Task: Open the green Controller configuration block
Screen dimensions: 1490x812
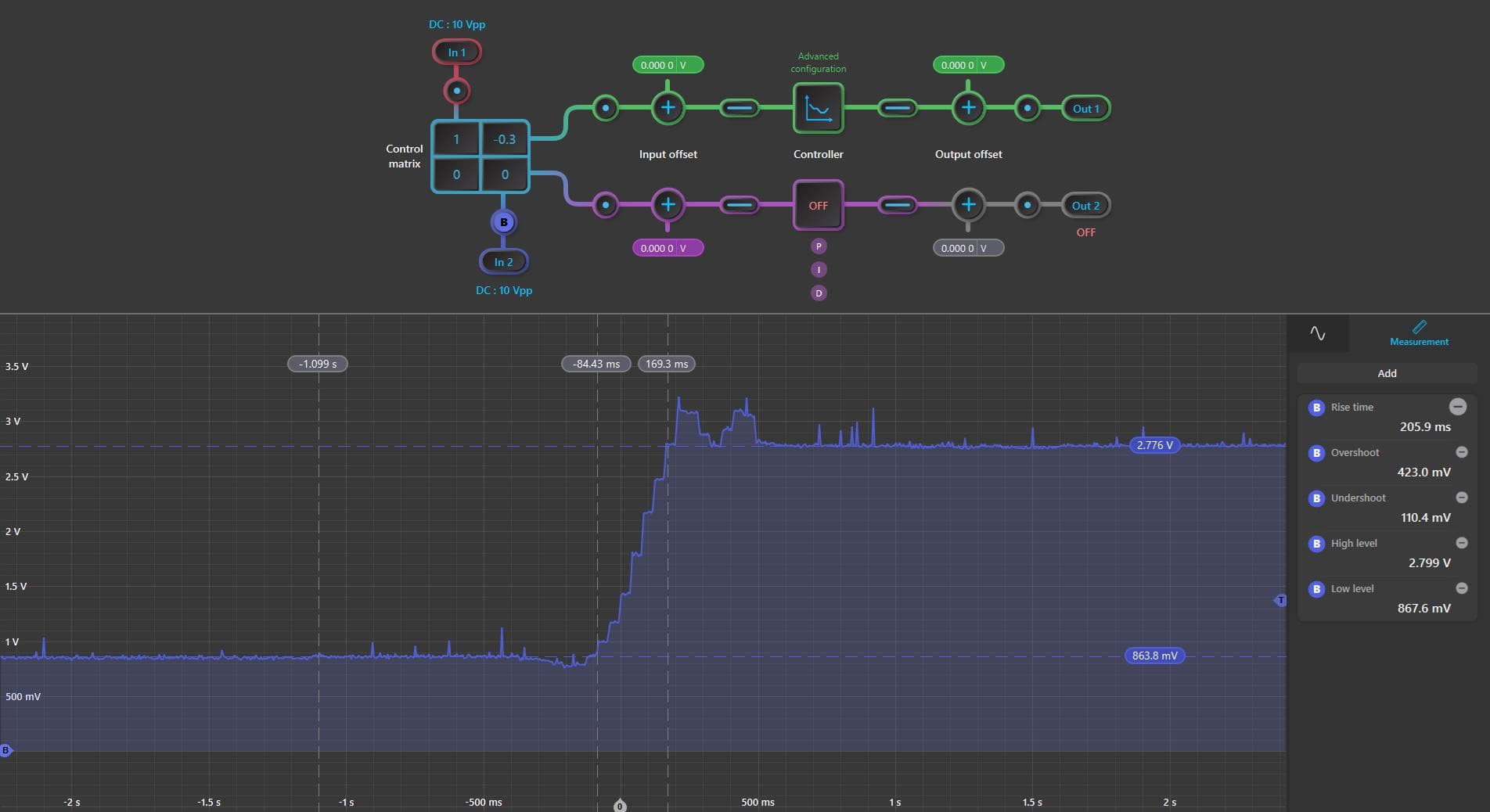Action: (819, 108)
